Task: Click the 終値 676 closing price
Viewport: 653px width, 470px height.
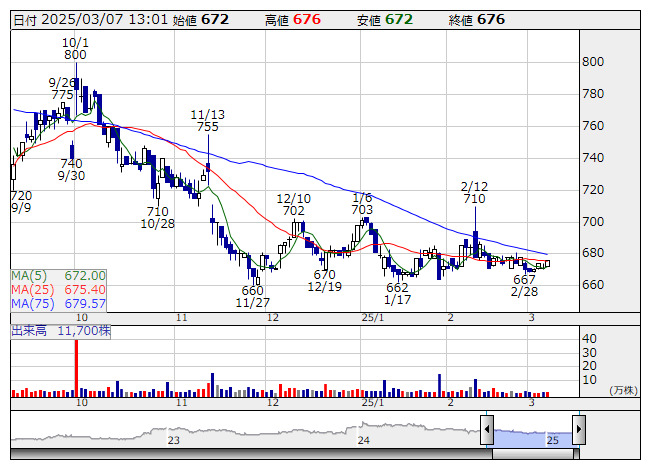Action: point(477,20)
